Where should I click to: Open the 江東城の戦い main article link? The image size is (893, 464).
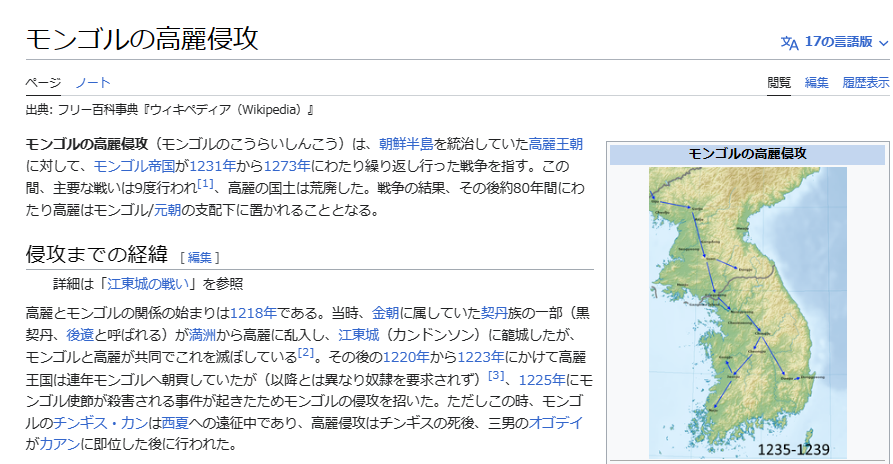pos(150,284)
